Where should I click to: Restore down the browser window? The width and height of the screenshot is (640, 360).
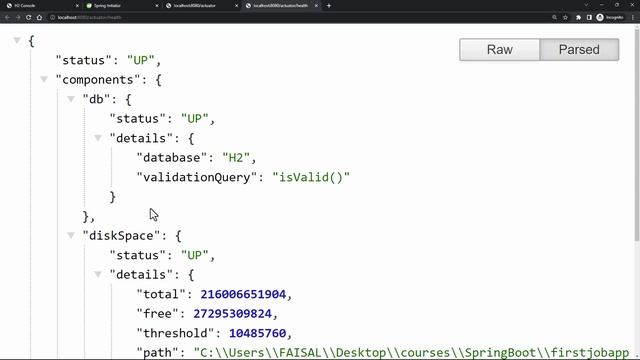[617, 5]
